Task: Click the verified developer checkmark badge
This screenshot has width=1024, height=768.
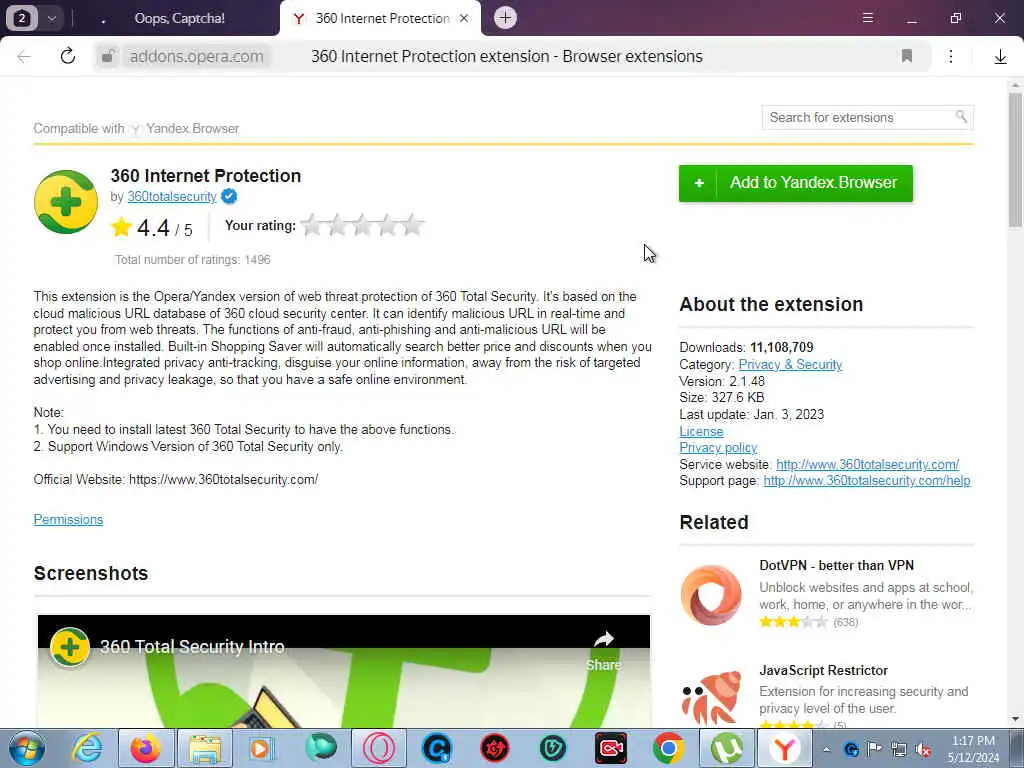Action: pos(229,196)
